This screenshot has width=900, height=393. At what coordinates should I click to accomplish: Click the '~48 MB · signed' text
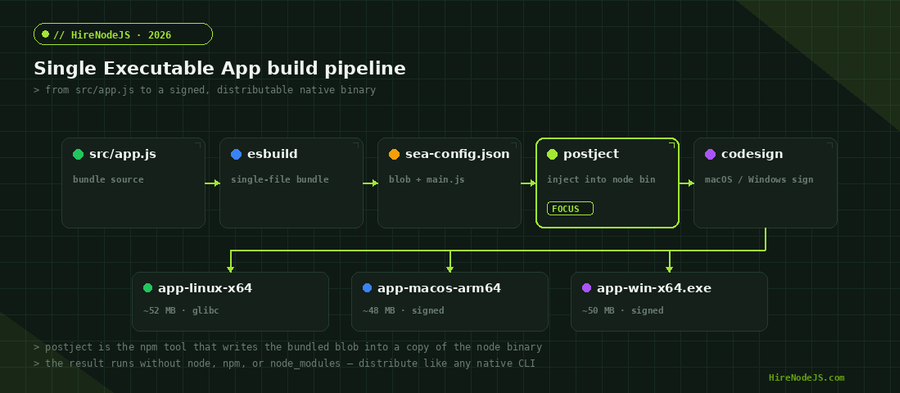tap(404, 310)
